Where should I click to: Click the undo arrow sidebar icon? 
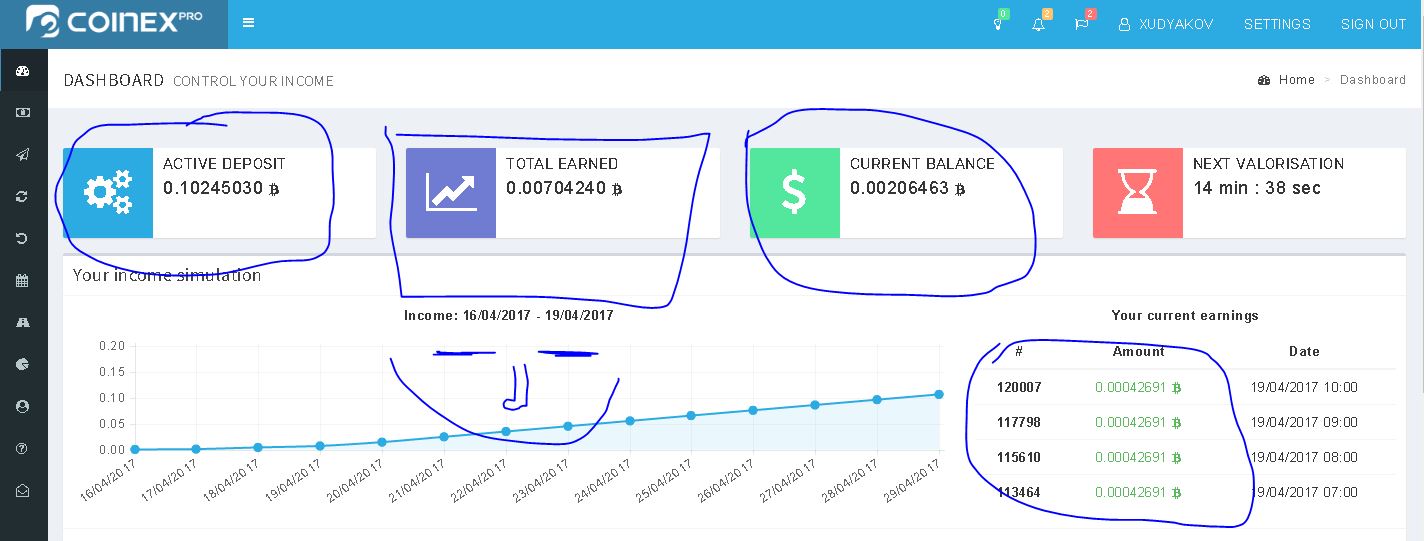(23, 238)
